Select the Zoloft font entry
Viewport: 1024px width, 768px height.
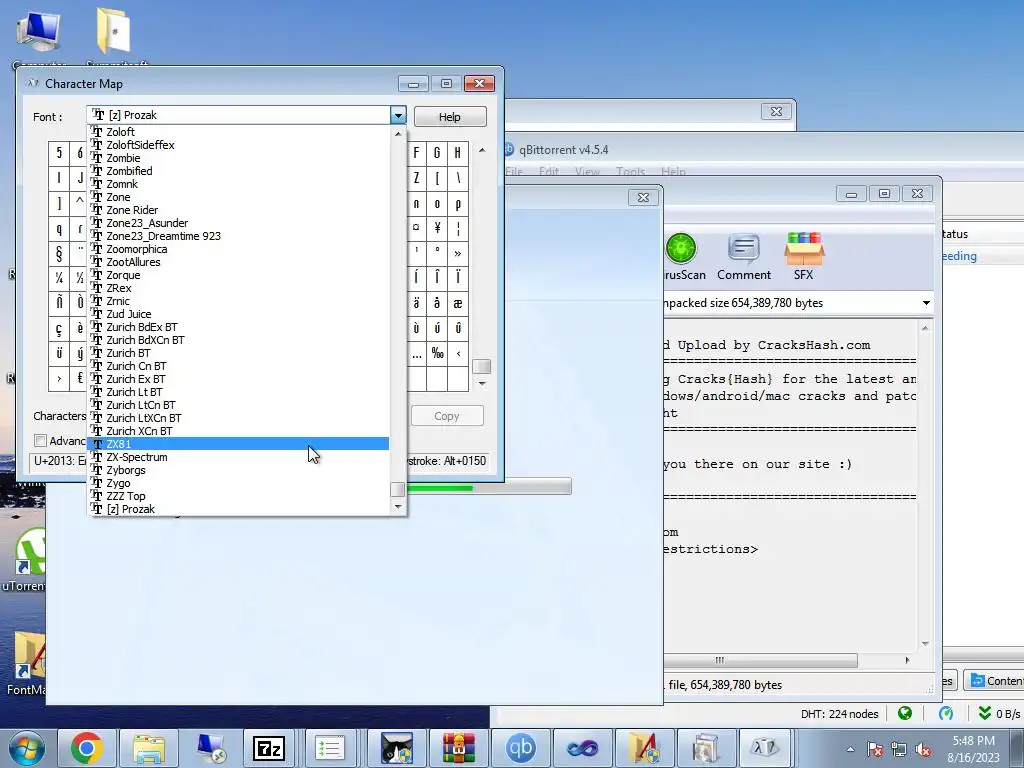tap(238, 132)
